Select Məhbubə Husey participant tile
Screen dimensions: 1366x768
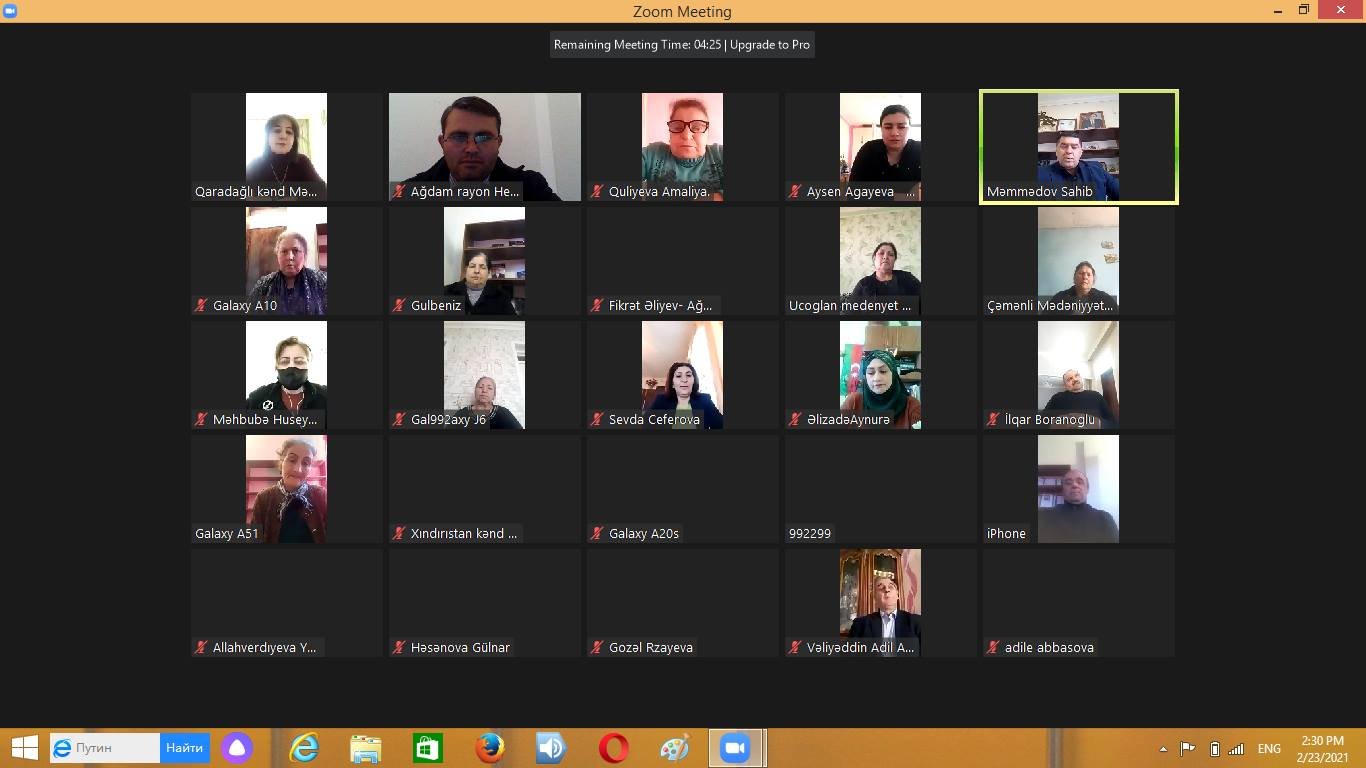click(x=287, y=375)
